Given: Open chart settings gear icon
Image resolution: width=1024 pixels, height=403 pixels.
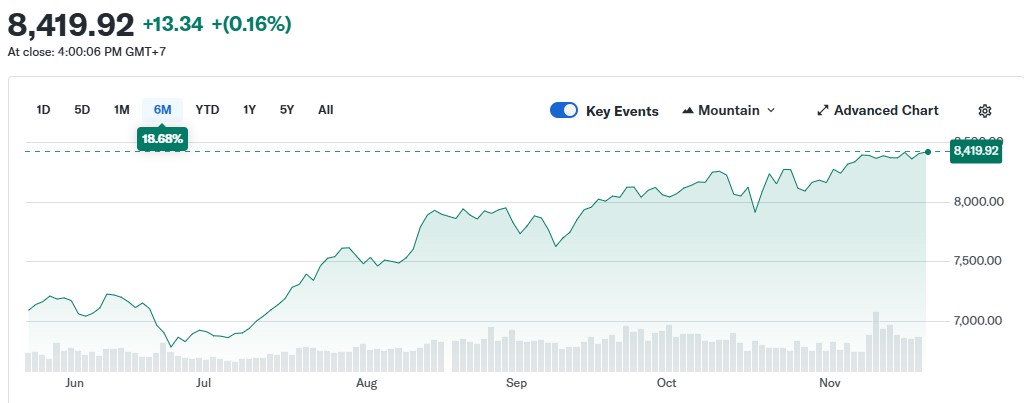Looking at the screenshot, I should 984,111.
